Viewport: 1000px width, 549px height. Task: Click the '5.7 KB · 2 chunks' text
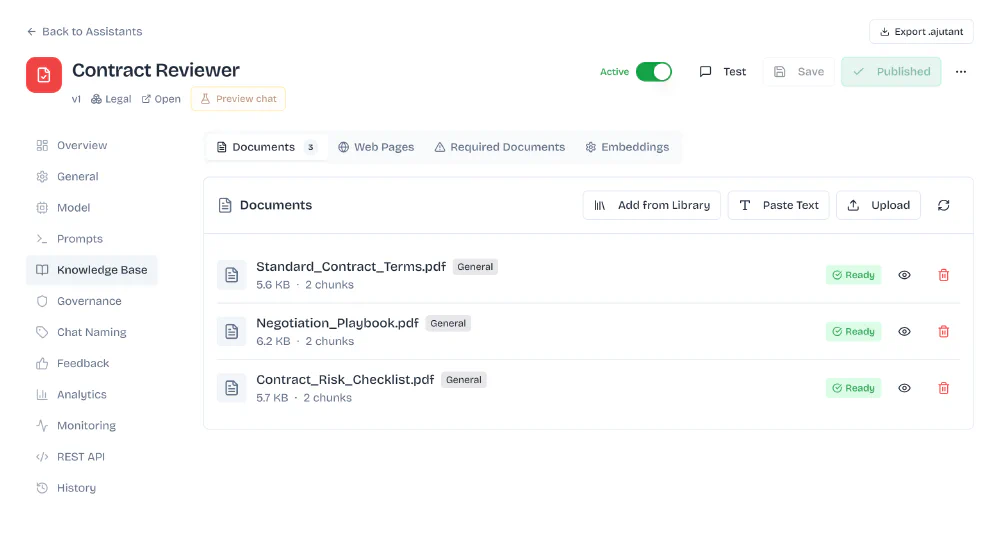tap(304, 398)
